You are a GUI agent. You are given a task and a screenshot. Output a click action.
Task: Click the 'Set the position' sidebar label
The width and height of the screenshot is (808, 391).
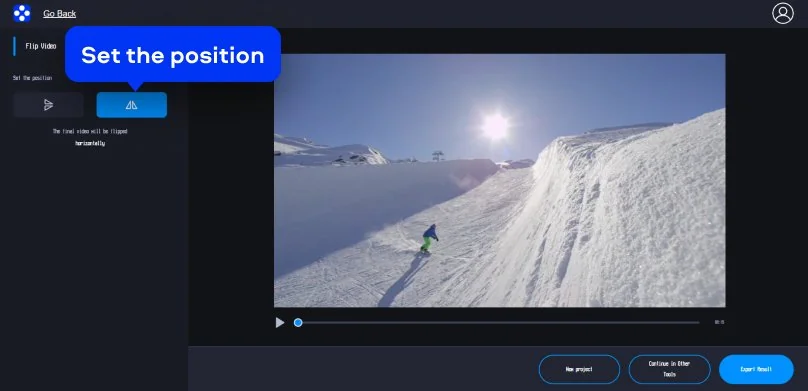click(32, 78)
